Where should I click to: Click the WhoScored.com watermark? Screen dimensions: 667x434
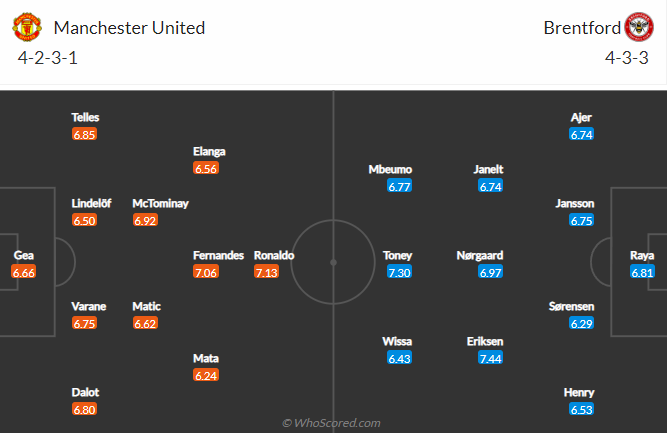click(x=331, y=423)
